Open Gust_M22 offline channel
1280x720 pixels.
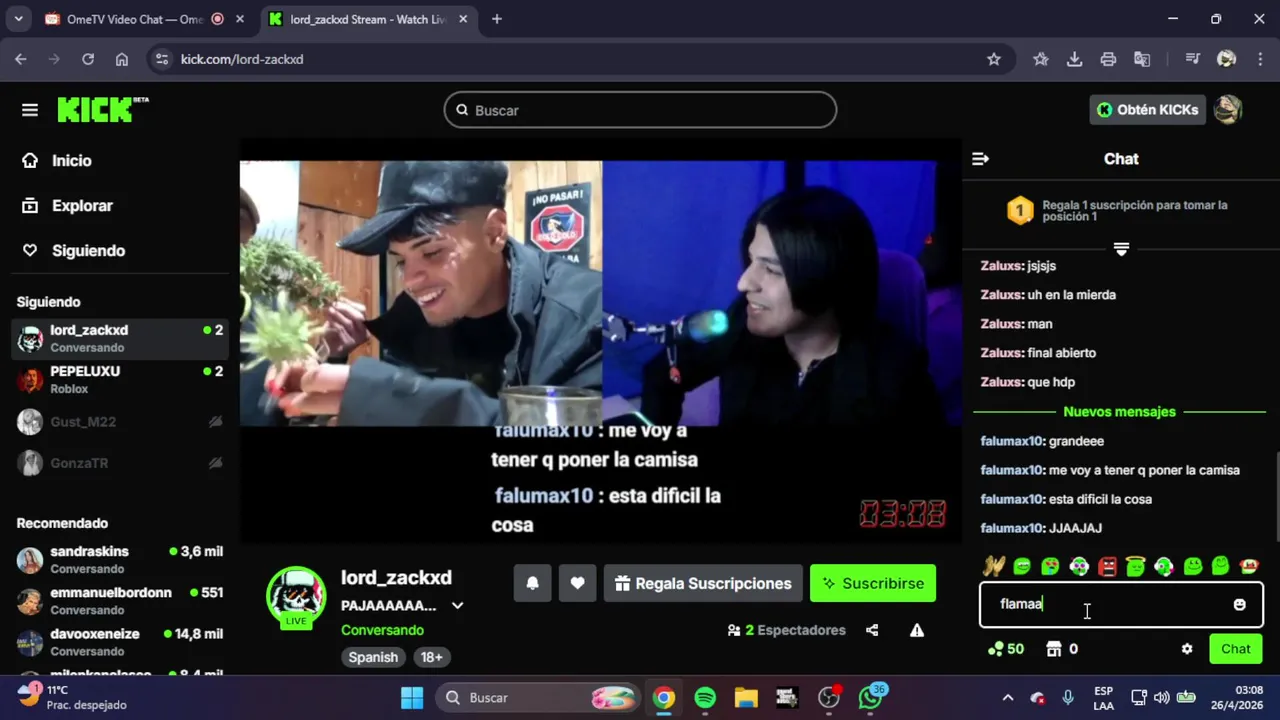(x=120, y=422)
